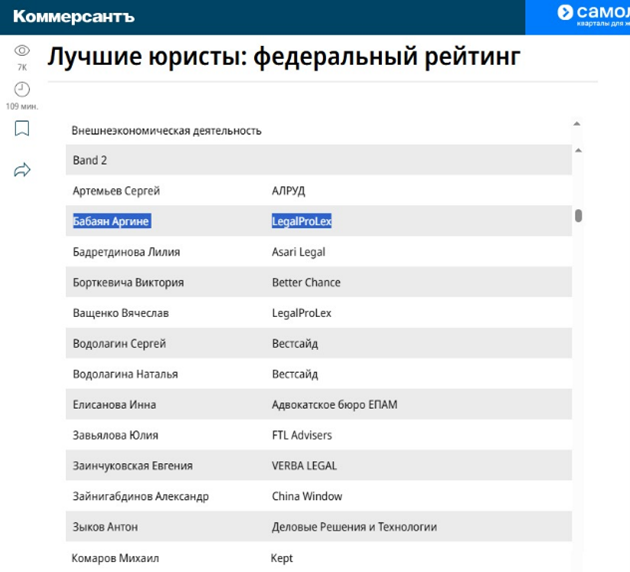Click the outer scroll-up arrow

(577, 124)
